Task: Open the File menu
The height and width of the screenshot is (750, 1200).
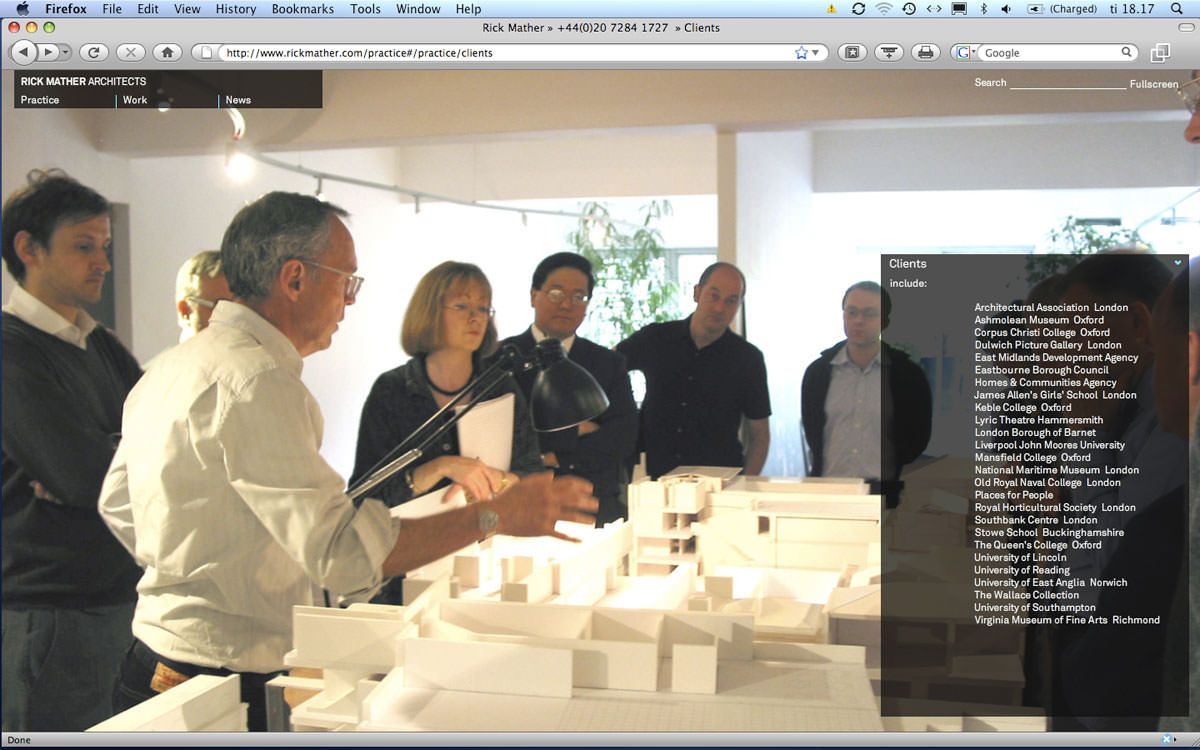Action: [x=112, y=9]
